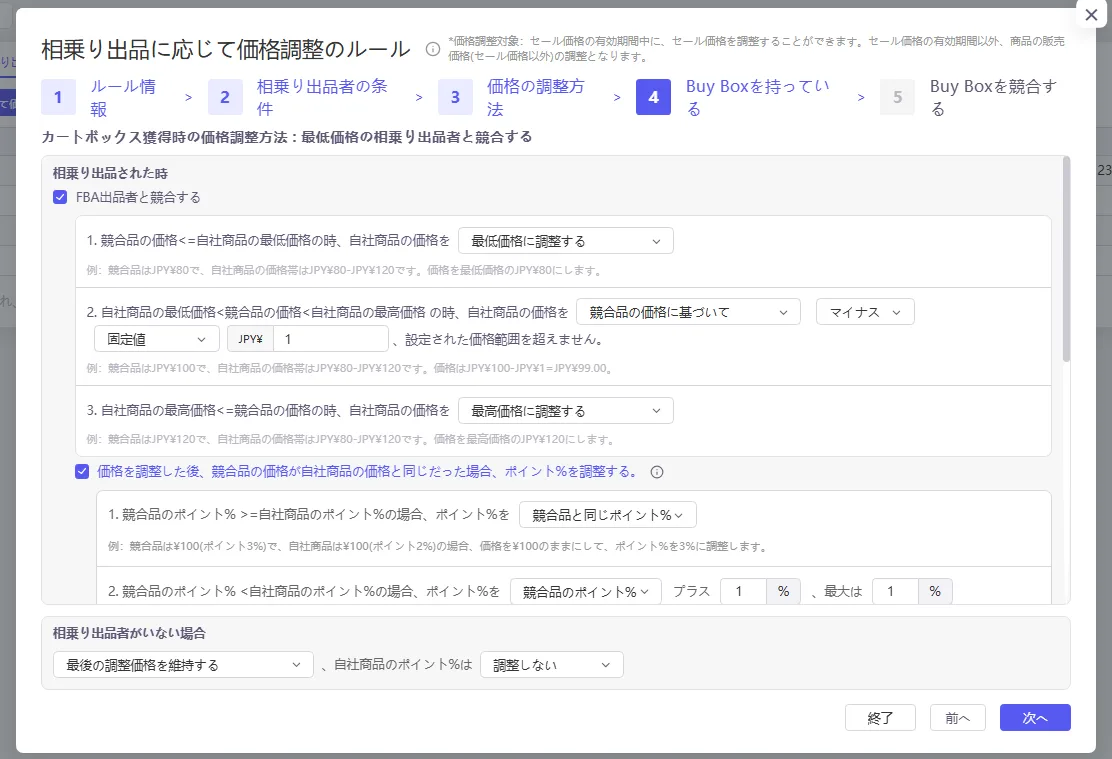Open 競合品の価格に基づいて dropdown
1112x759 pixels.
(x=689, y=312)
